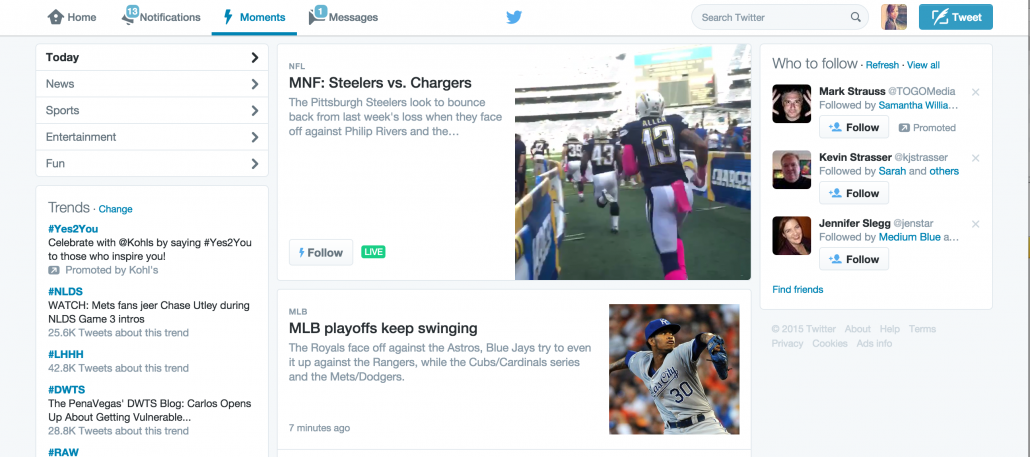Screen dimensions: 1030x457
Task: Click the Change trends link
Action: tap(115, 209)
